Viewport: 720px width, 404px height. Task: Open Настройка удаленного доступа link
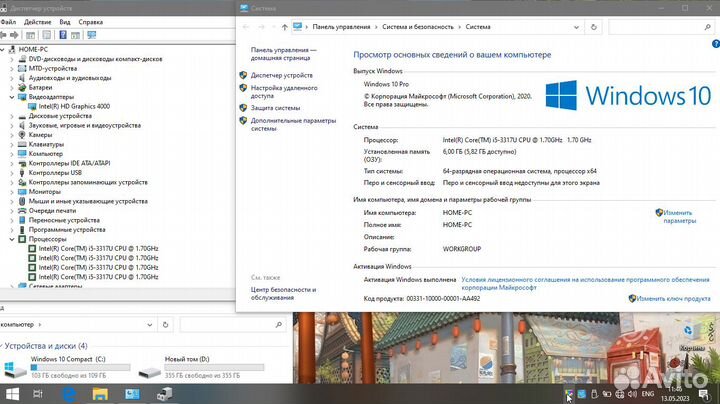284,92
